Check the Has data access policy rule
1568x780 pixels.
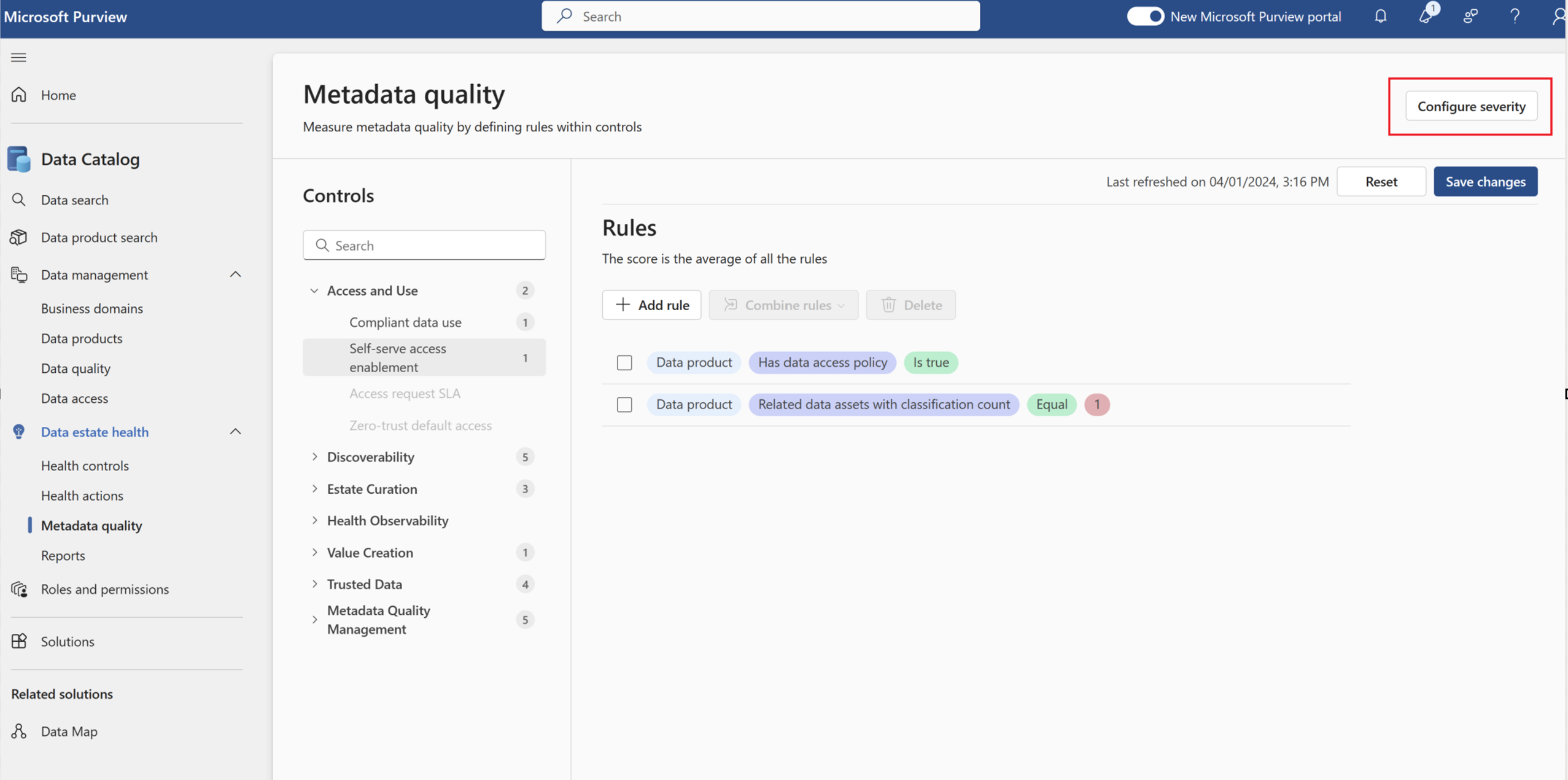click(624, 363)
